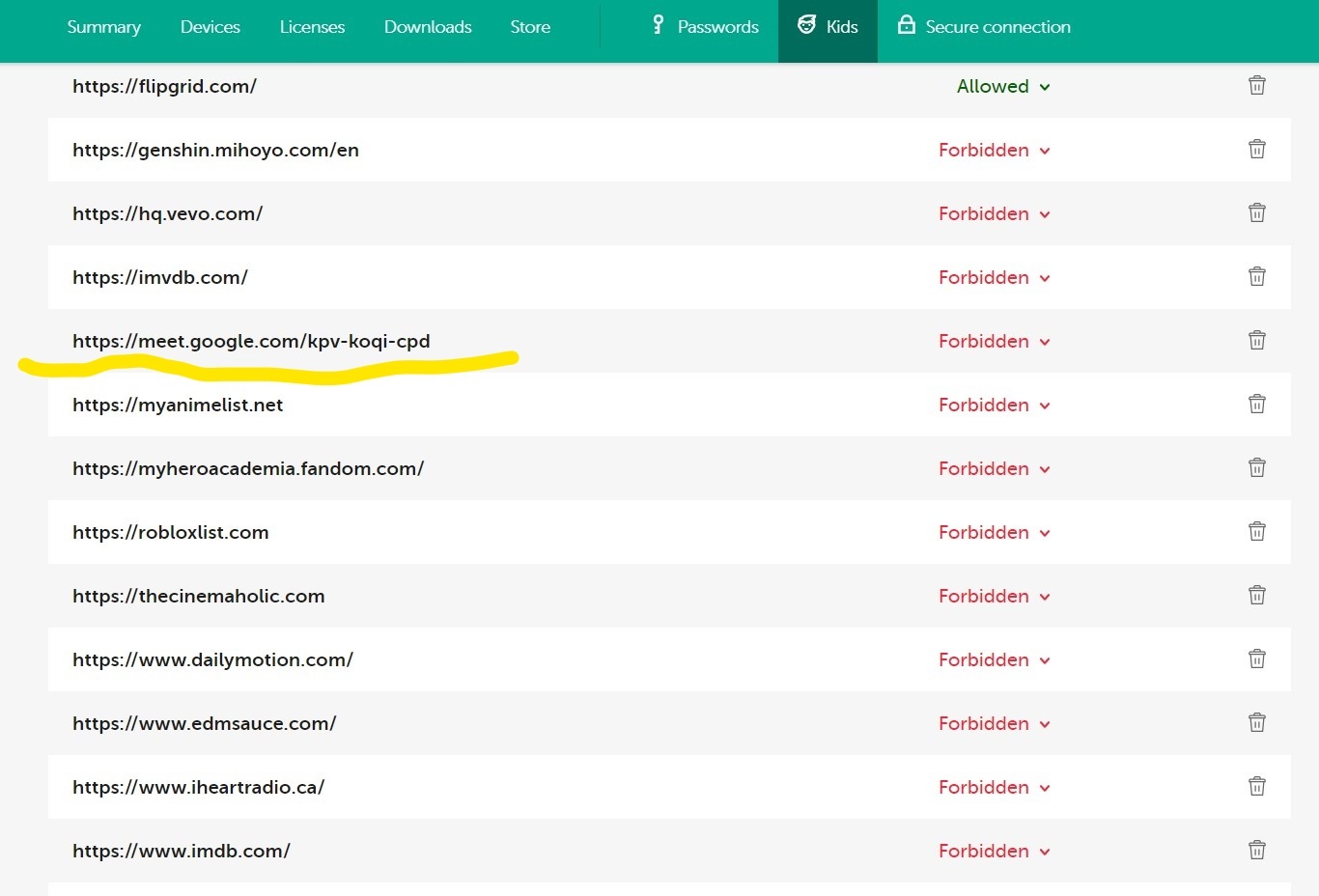Select the https://thecinemaholic.com URL text
This screenshot has height=896, width=1319.
click(199, 596)
